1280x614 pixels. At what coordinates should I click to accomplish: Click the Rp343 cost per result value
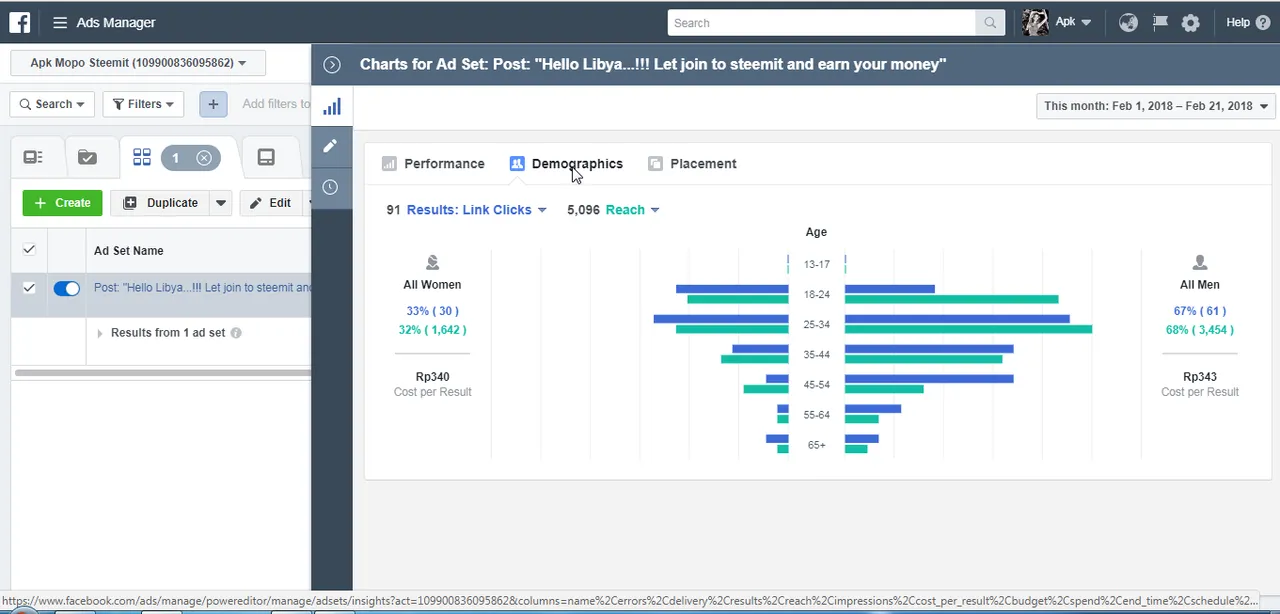point(1200,377)
